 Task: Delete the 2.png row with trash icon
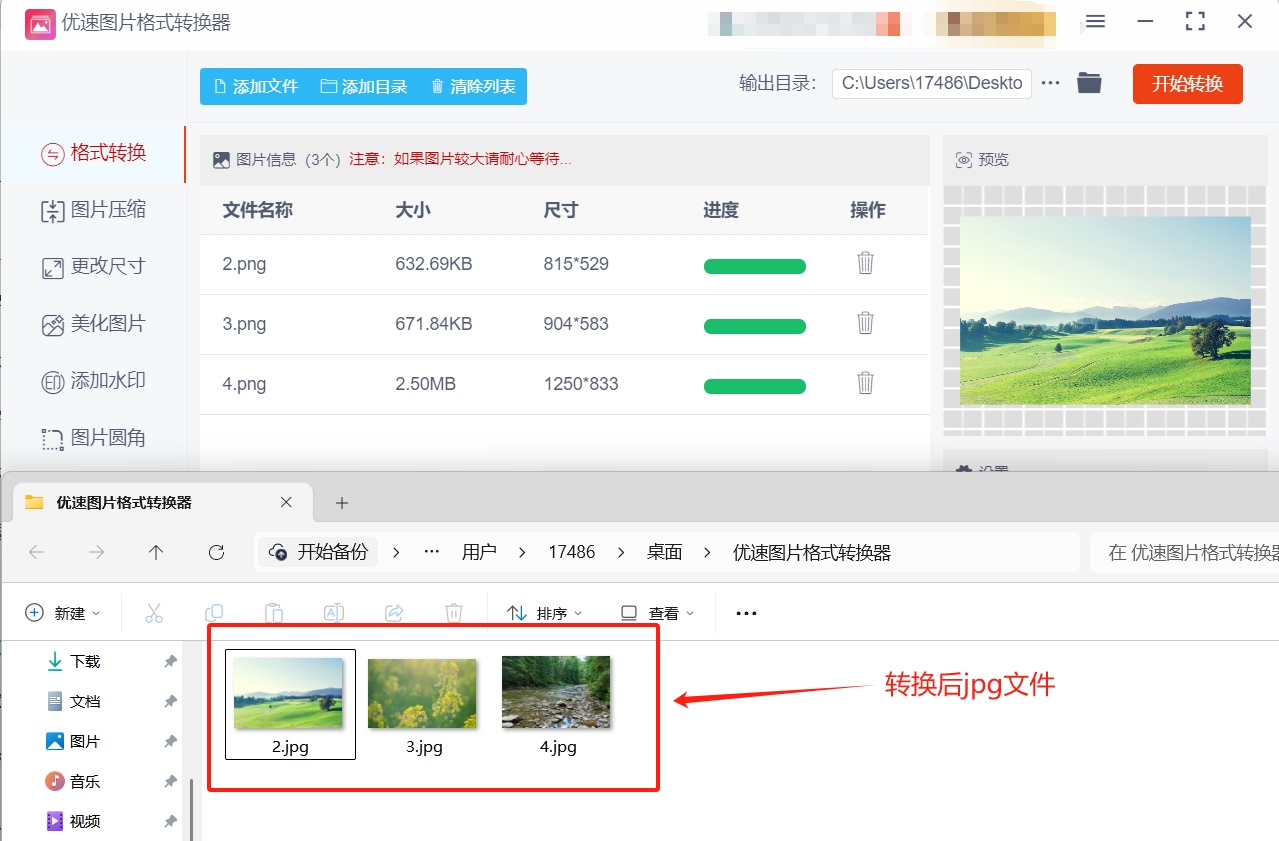click(866, 263)
